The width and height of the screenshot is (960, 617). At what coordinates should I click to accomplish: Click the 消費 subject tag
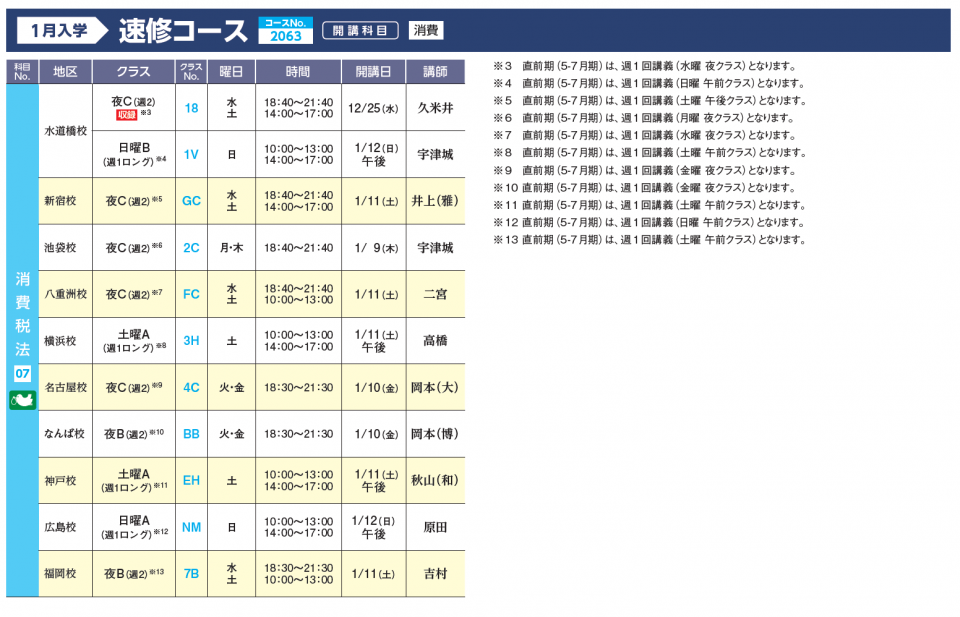click(426, 31)
